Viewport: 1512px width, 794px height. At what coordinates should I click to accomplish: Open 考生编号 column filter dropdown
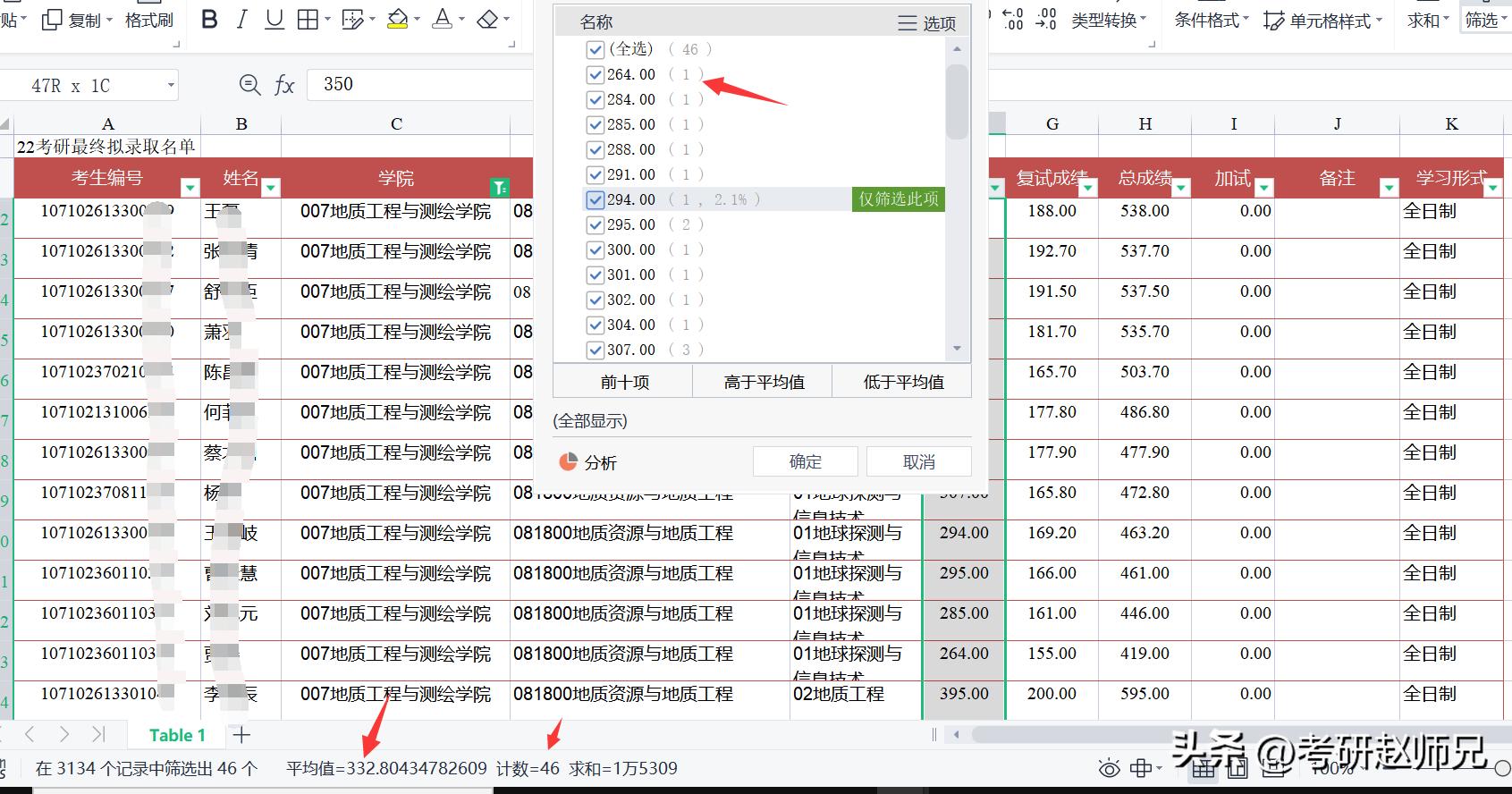pos(190,187)
